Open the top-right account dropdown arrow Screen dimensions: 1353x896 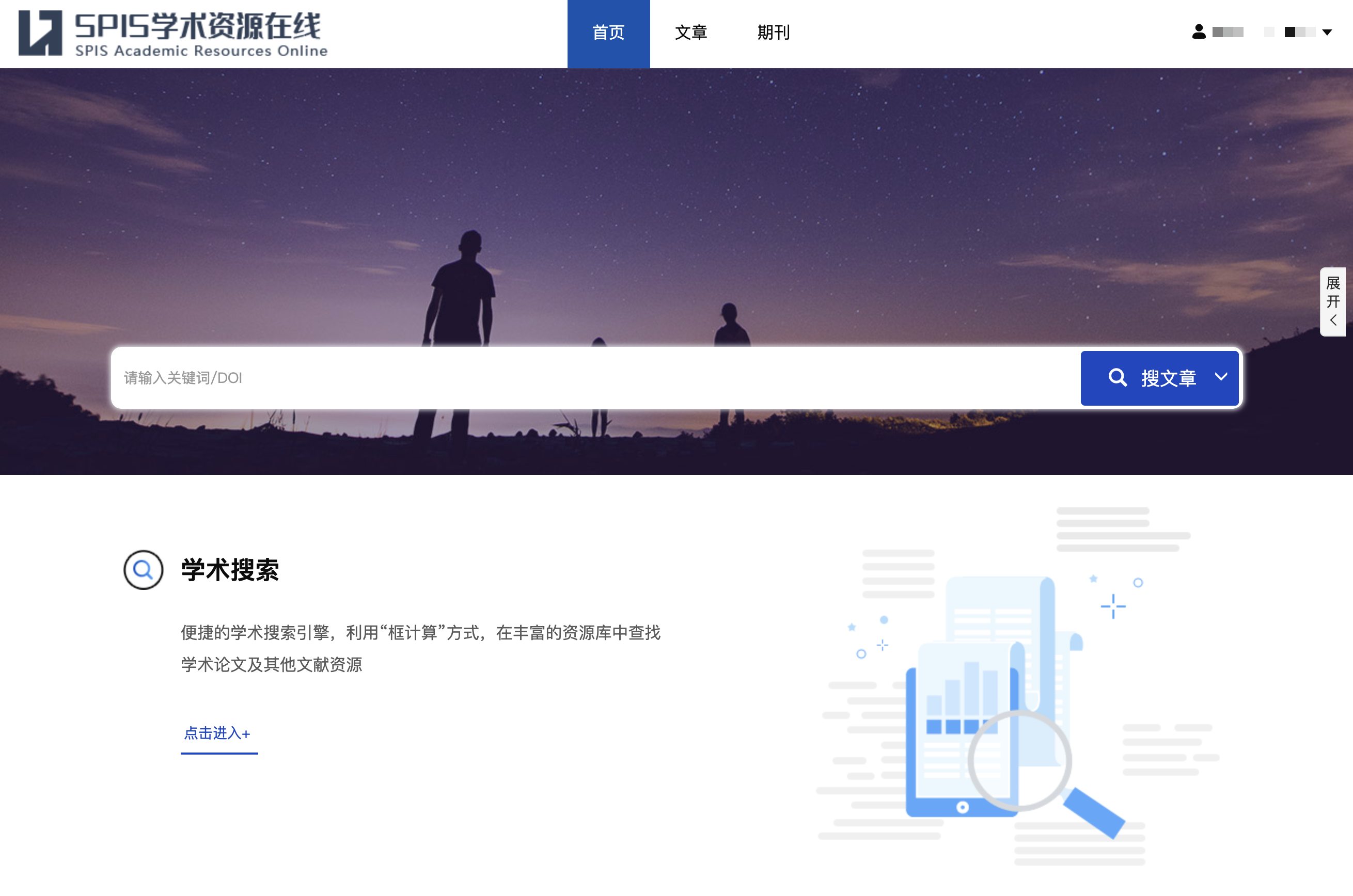point(1327,32)
